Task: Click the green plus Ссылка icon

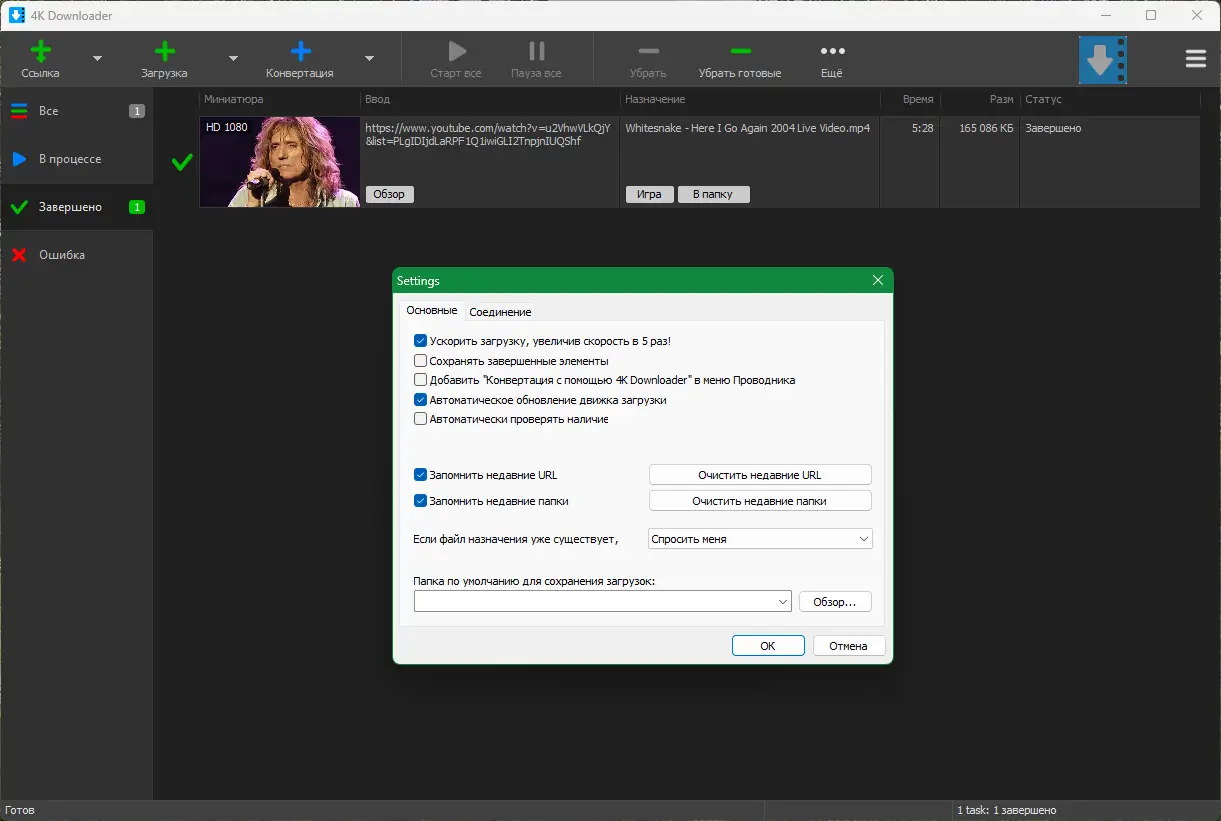Action: (40, 51)
